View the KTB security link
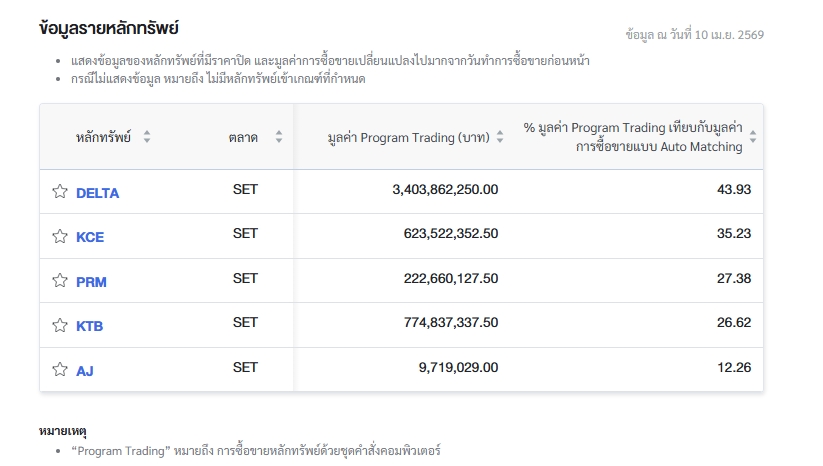Screen dimensions: 823x466 pos(89,326)
